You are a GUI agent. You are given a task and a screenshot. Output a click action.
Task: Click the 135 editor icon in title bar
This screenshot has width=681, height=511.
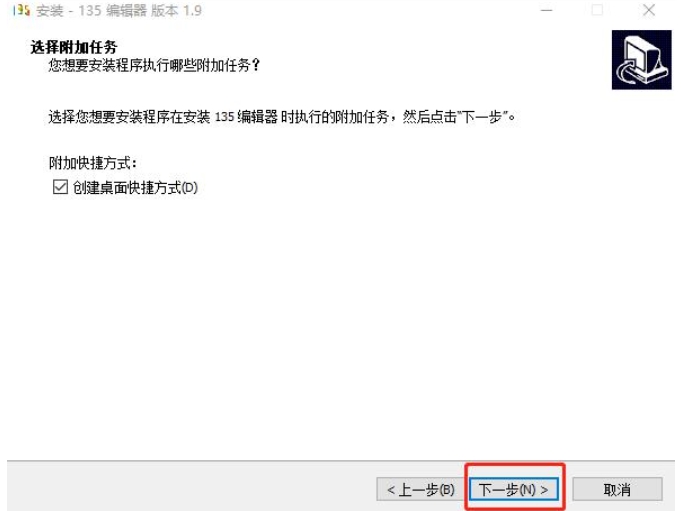21,10
